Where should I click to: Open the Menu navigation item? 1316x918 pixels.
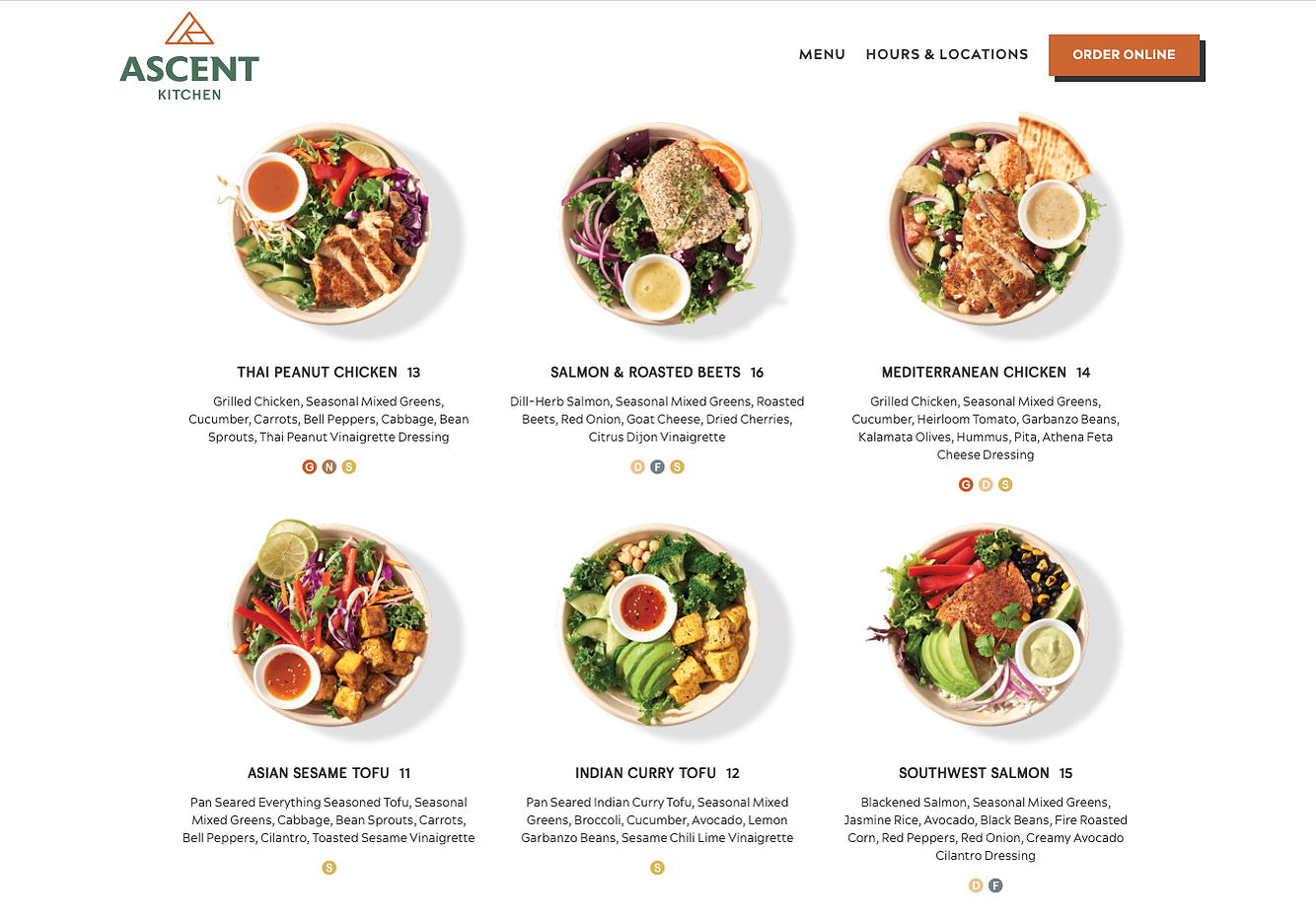point(822,54)
